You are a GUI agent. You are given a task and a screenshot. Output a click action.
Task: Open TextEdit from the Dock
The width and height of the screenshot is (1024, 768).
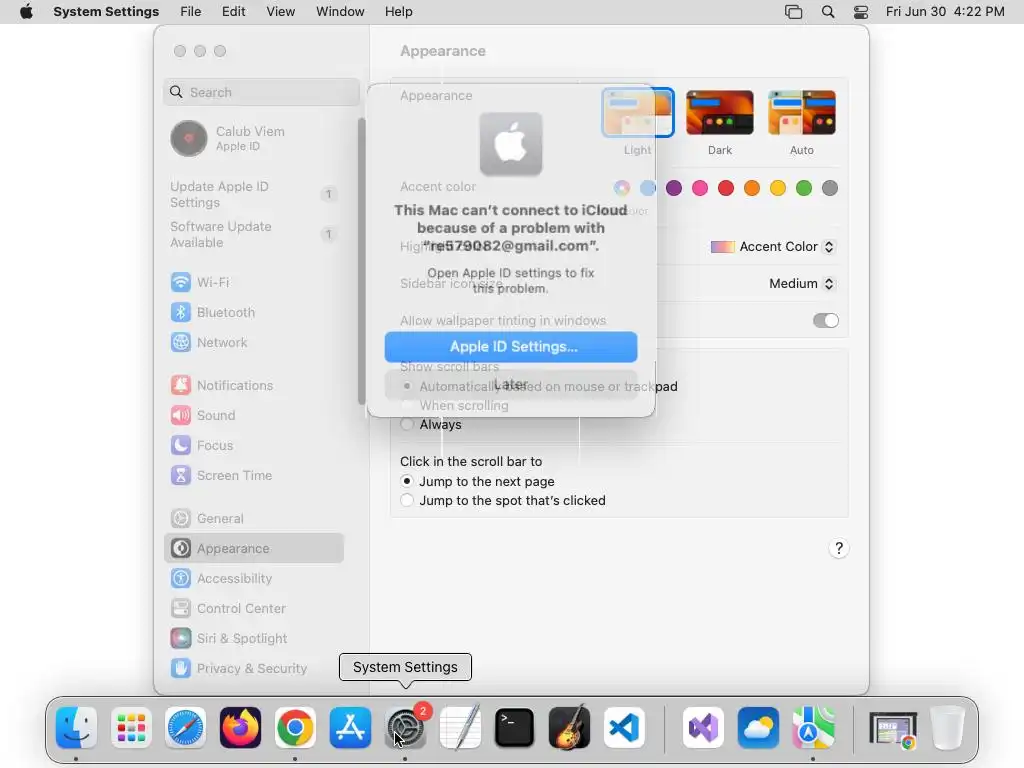tap(460, 728)
